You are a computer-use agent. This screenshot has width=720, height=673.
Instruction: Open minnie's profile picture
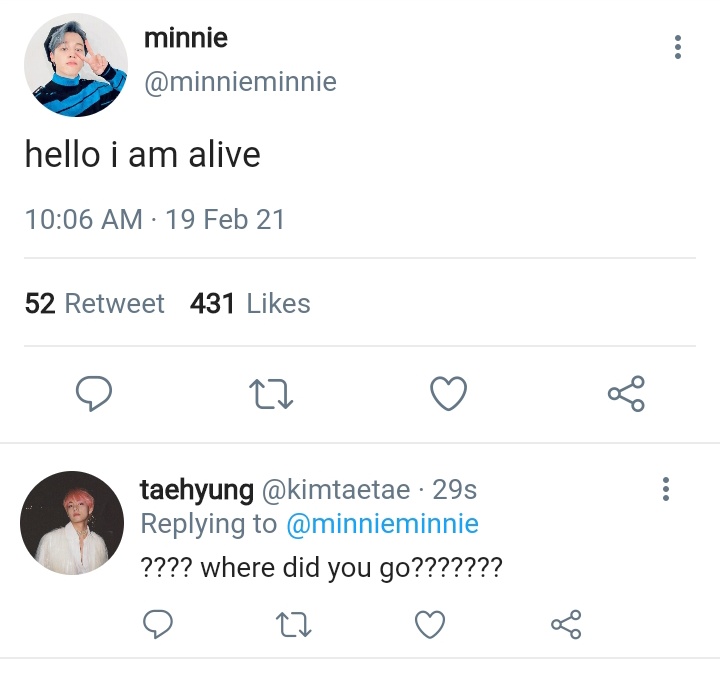(76, 65)
